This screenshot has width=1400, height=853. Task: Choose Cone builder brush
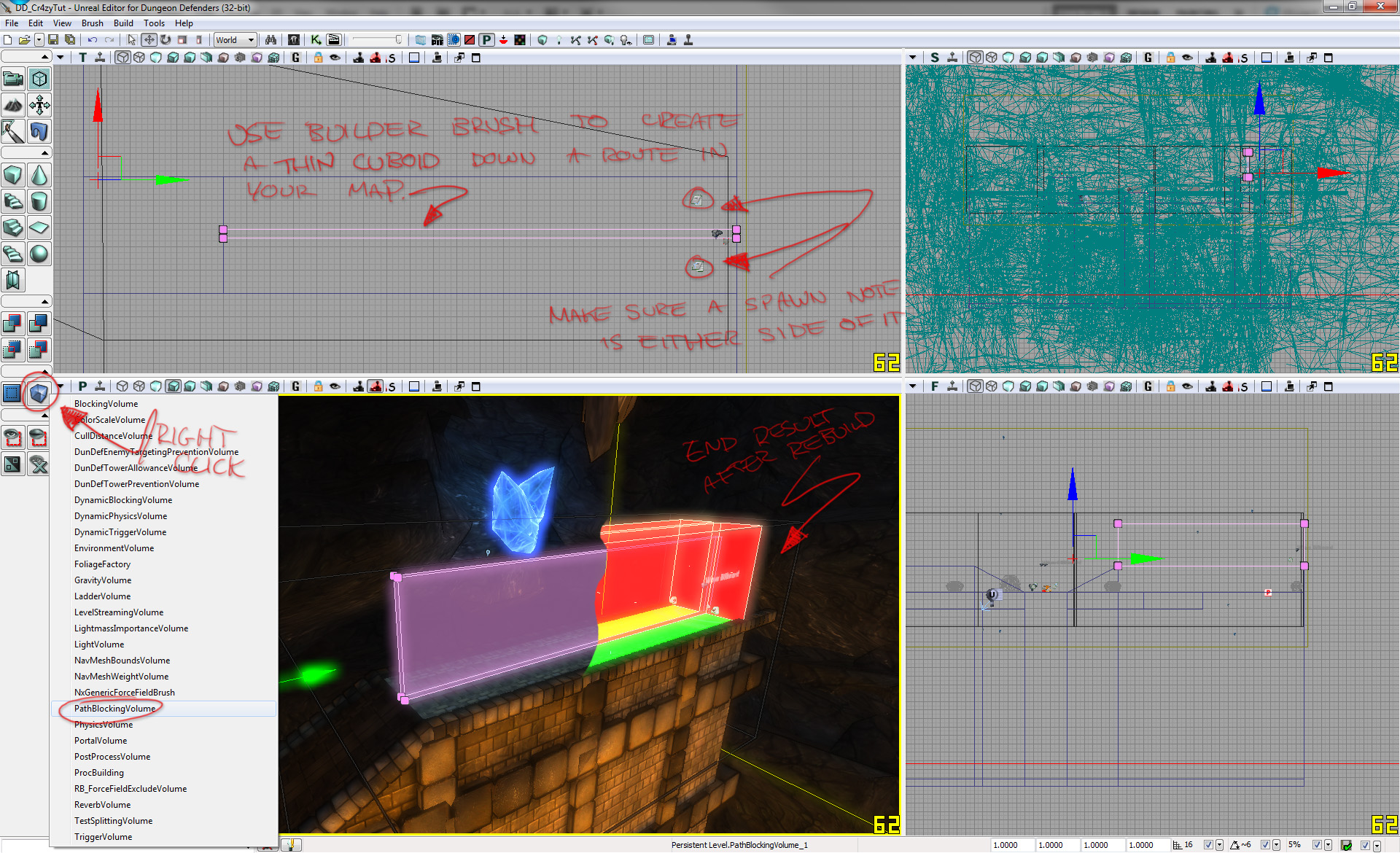pyautogui.click(x=39, y=175)
